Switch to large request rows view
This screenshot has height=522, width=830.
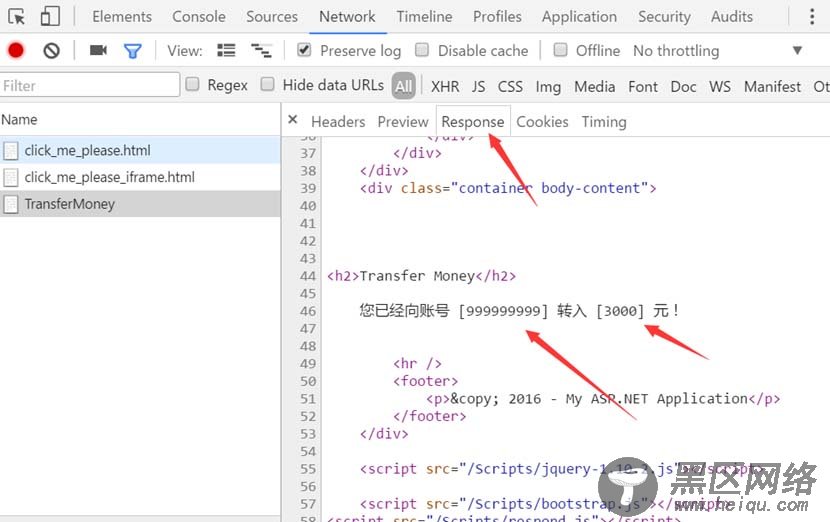coord(227,50)
